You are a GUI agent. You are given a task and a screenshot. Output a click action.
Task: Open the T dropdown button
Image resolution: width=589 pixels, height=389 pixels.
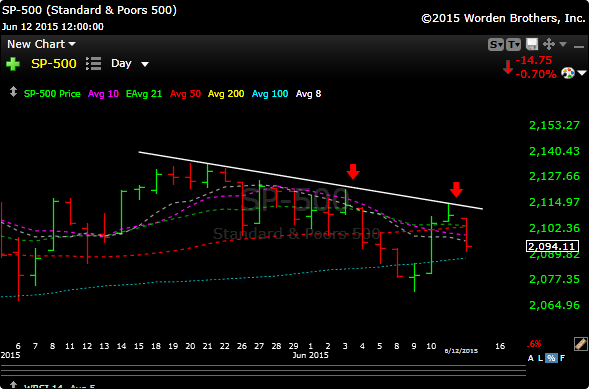coord(513,45)
